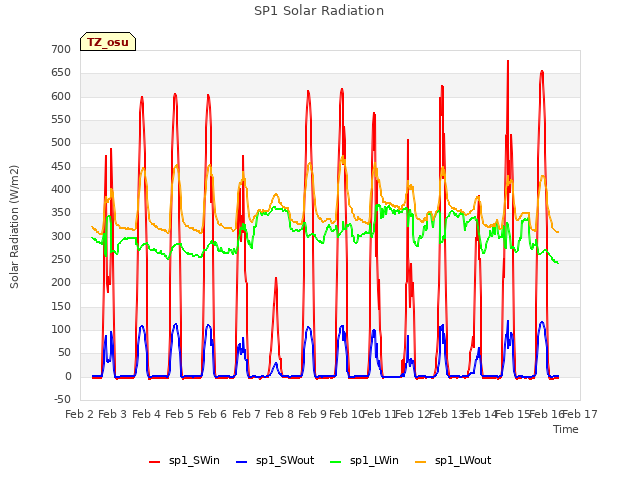Image resolution: width=640 pixels, height=480 pixels.
Task: Click the 50 y-axis tick label
Action: click(64, 353)
